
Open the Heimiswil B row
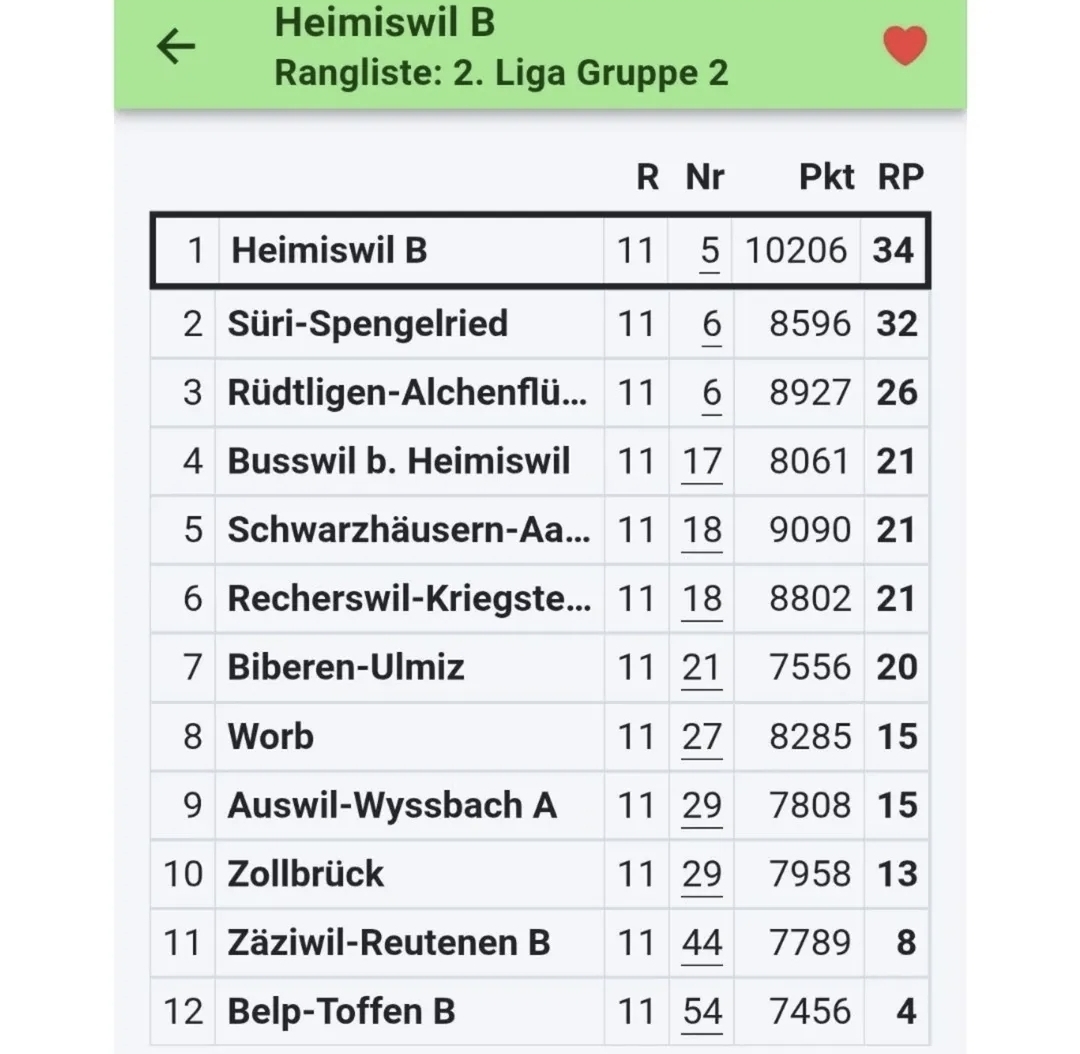pos(329,250)
